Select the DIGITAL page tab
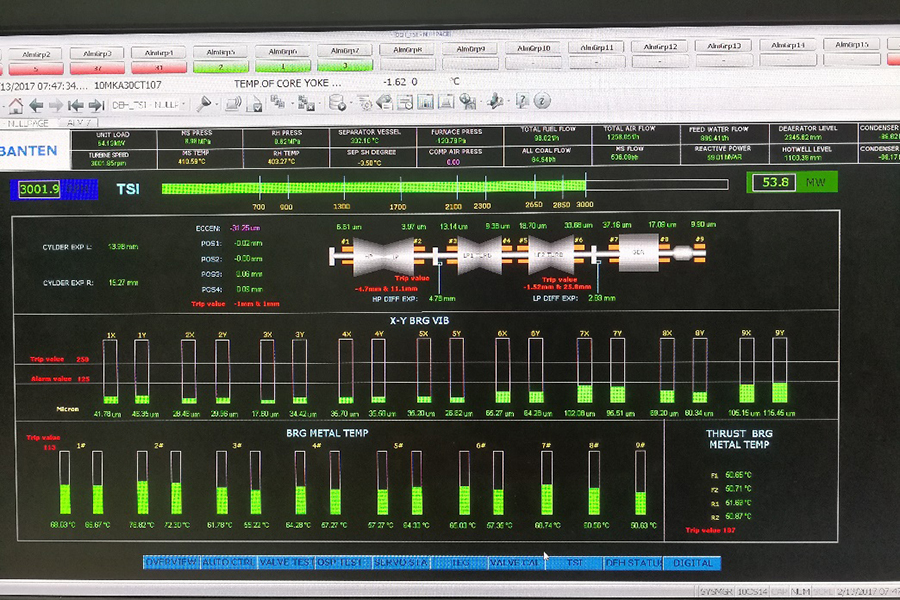 (x=692, y=563)
